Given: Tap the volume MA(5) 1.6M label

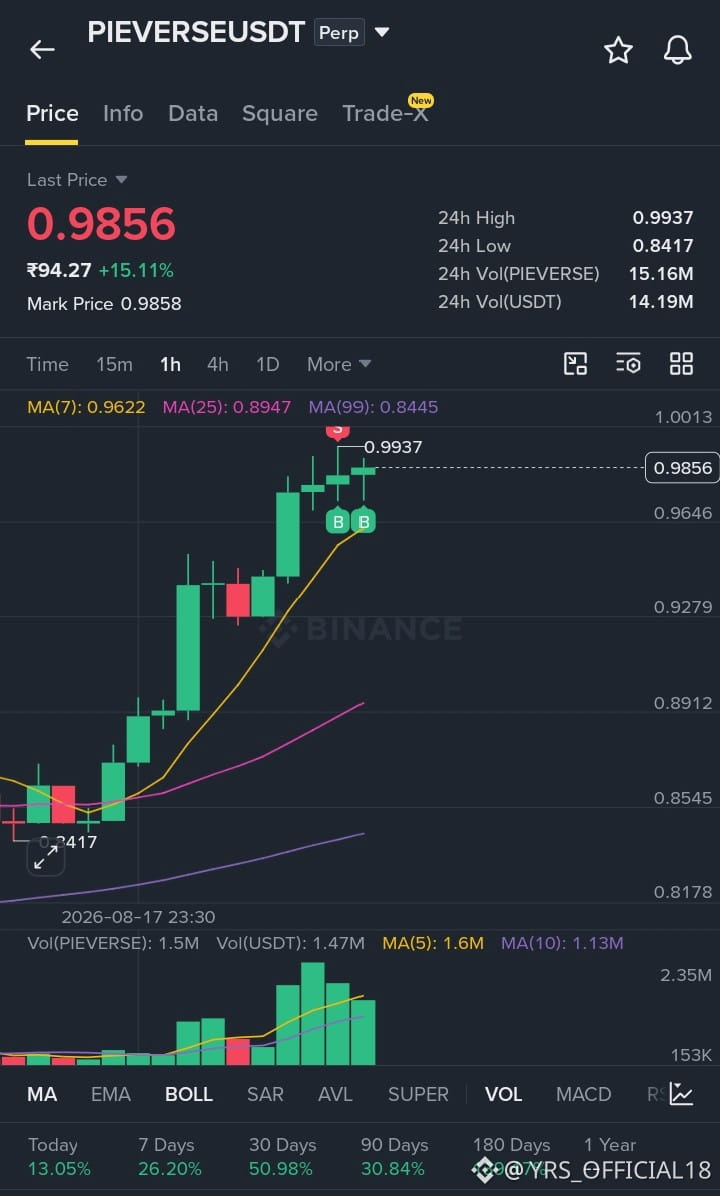Looking at the screenshot, I should pos(433,944).
